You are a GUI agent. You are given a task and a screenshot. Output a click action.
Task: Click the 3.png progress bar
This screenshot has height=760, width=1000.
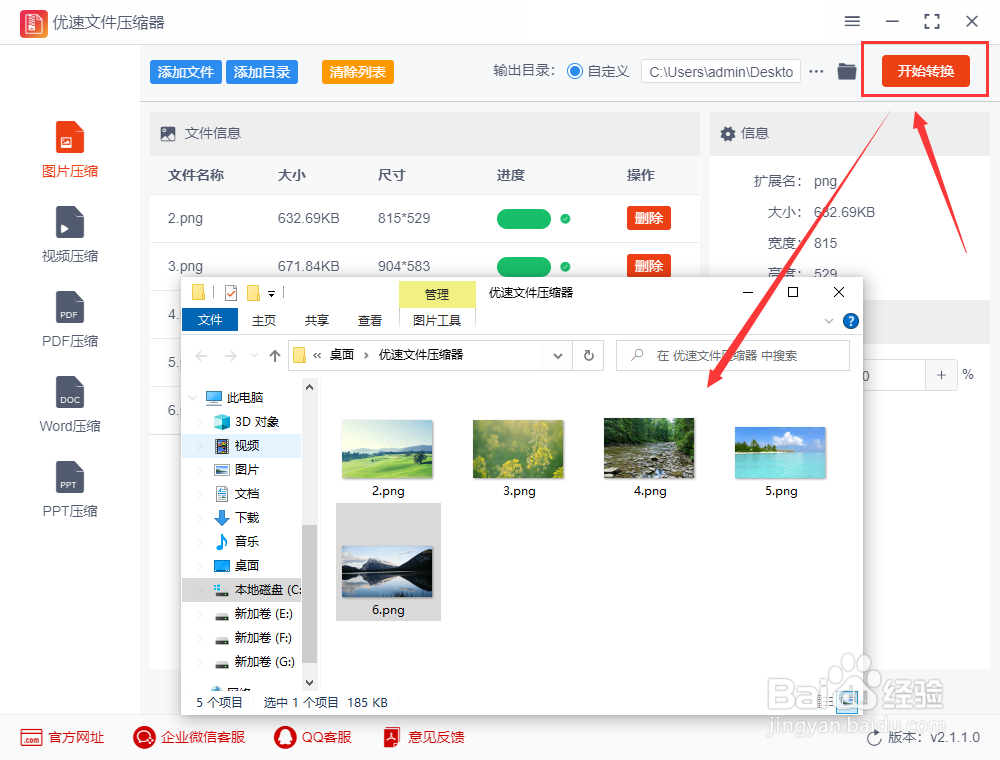[524, 267]
